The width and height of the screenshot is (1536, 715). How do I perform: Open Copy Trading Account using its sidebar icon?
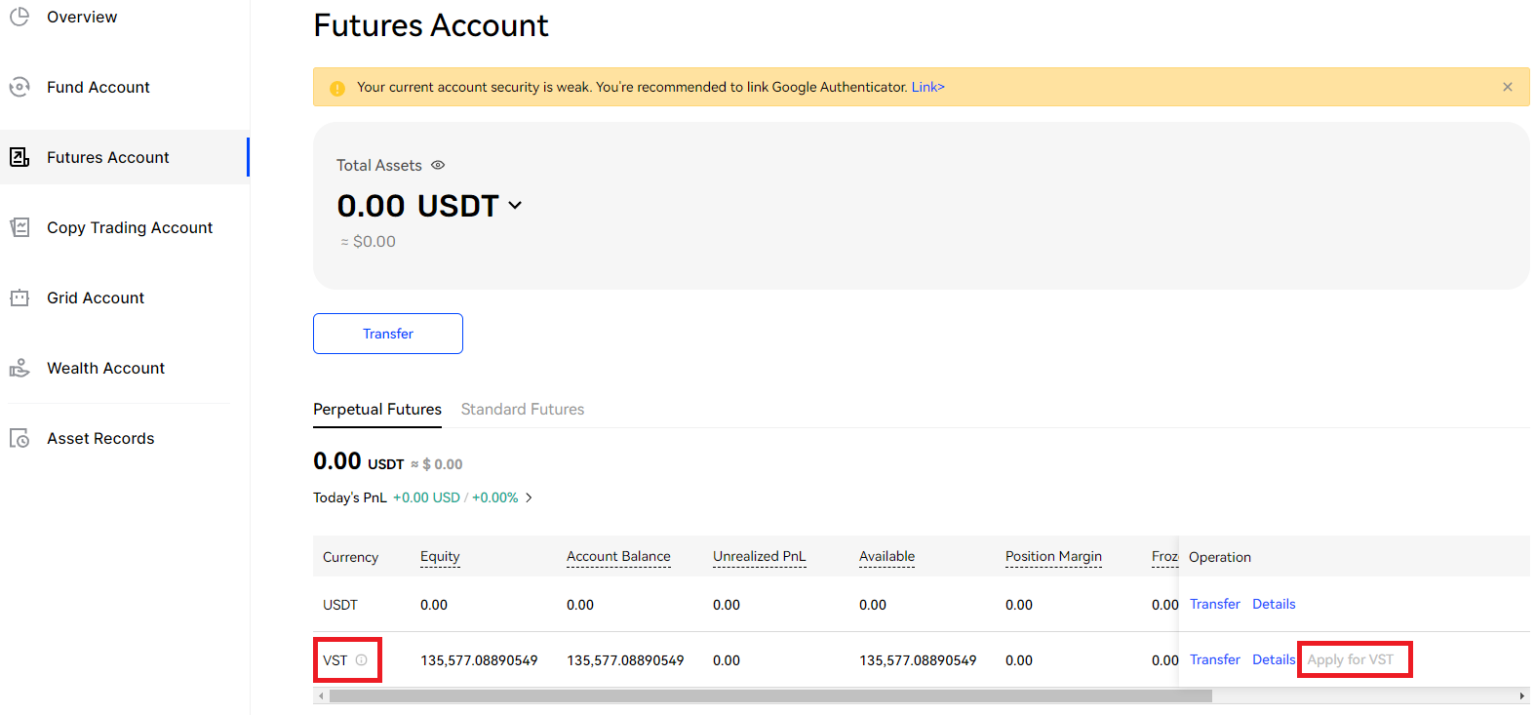pos(19,227)
